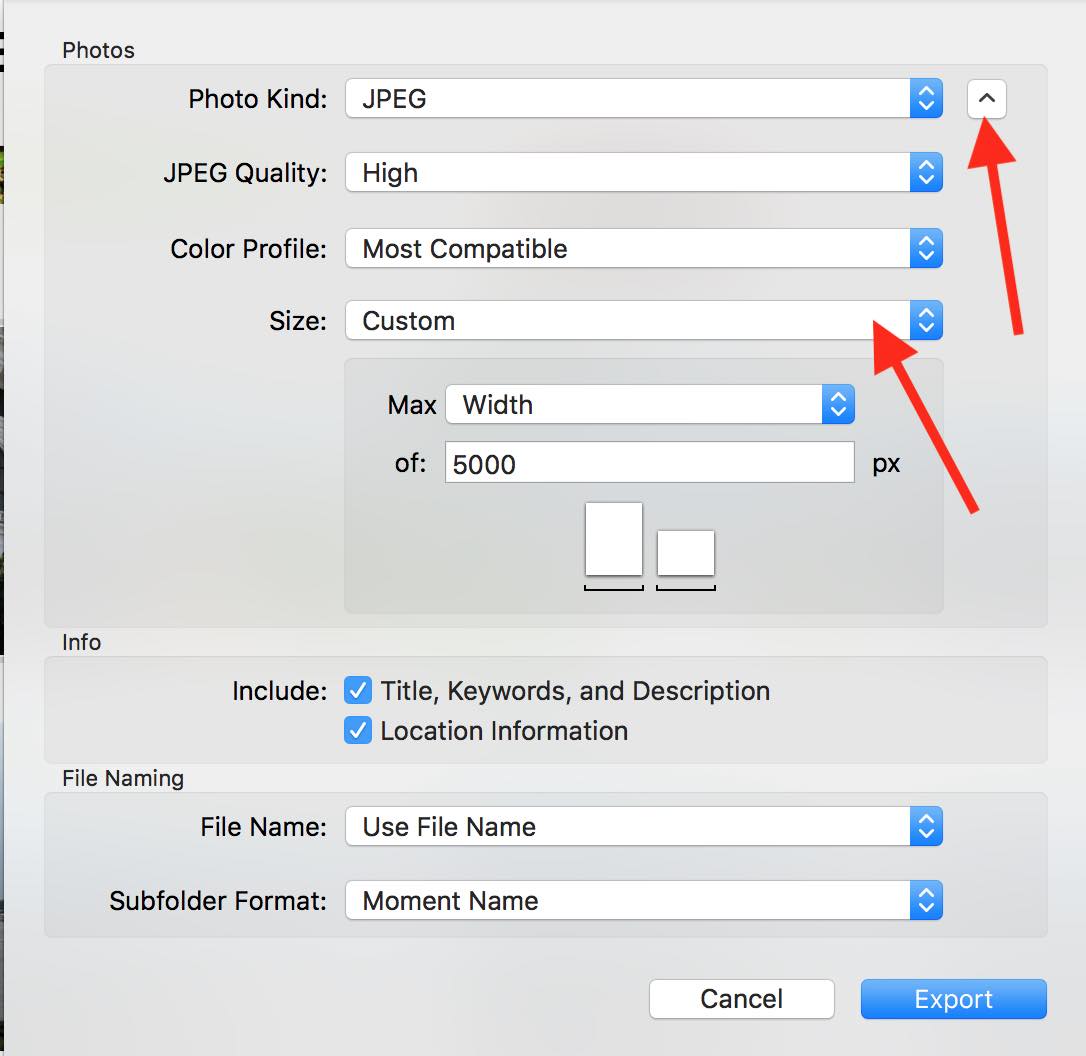
Task: Click the Photo Kind stepper arrows
Action: click(926, 99)
